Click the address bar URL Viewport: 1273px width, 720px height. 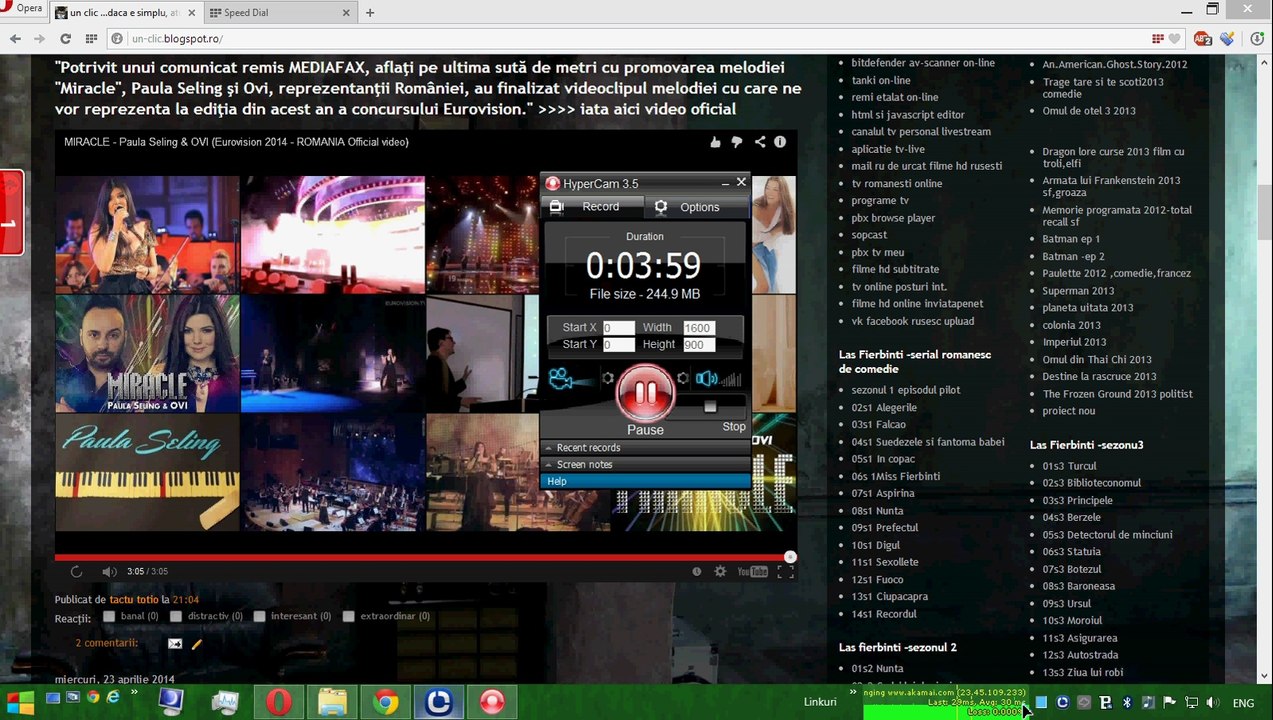coord(177,39)
